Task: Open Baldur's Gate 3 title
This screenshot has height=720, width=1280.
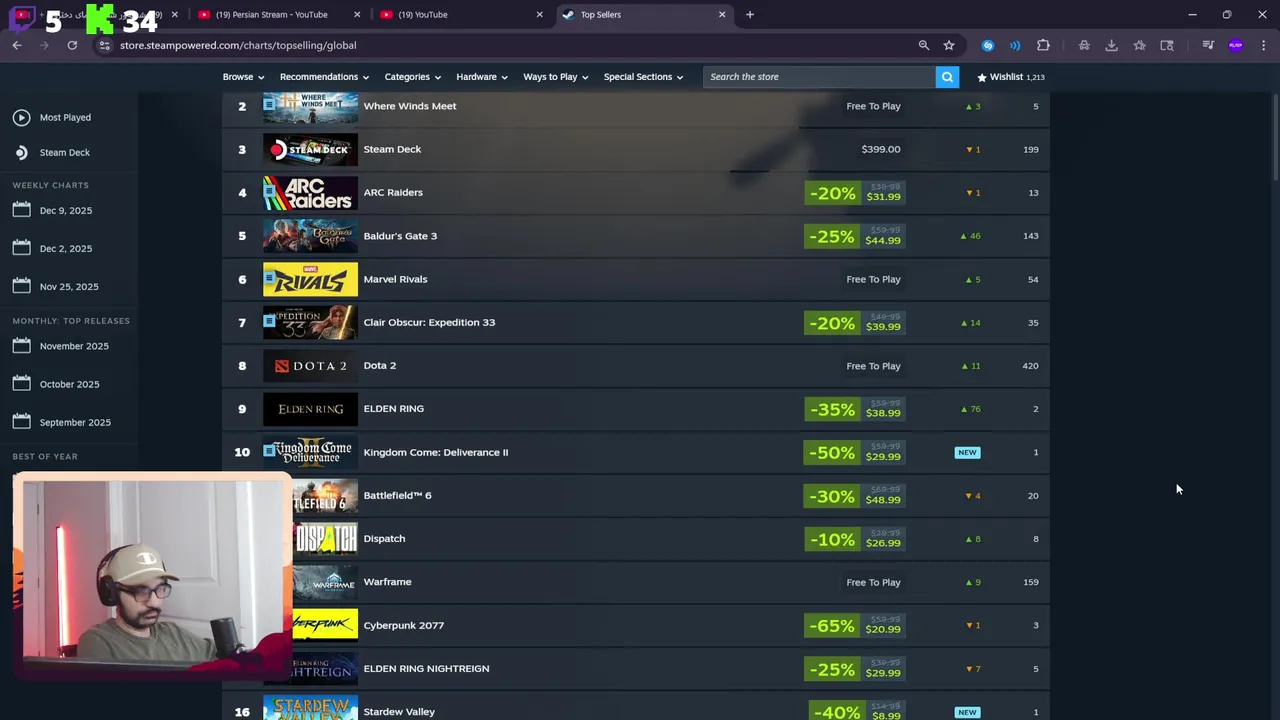Action: 400,236
